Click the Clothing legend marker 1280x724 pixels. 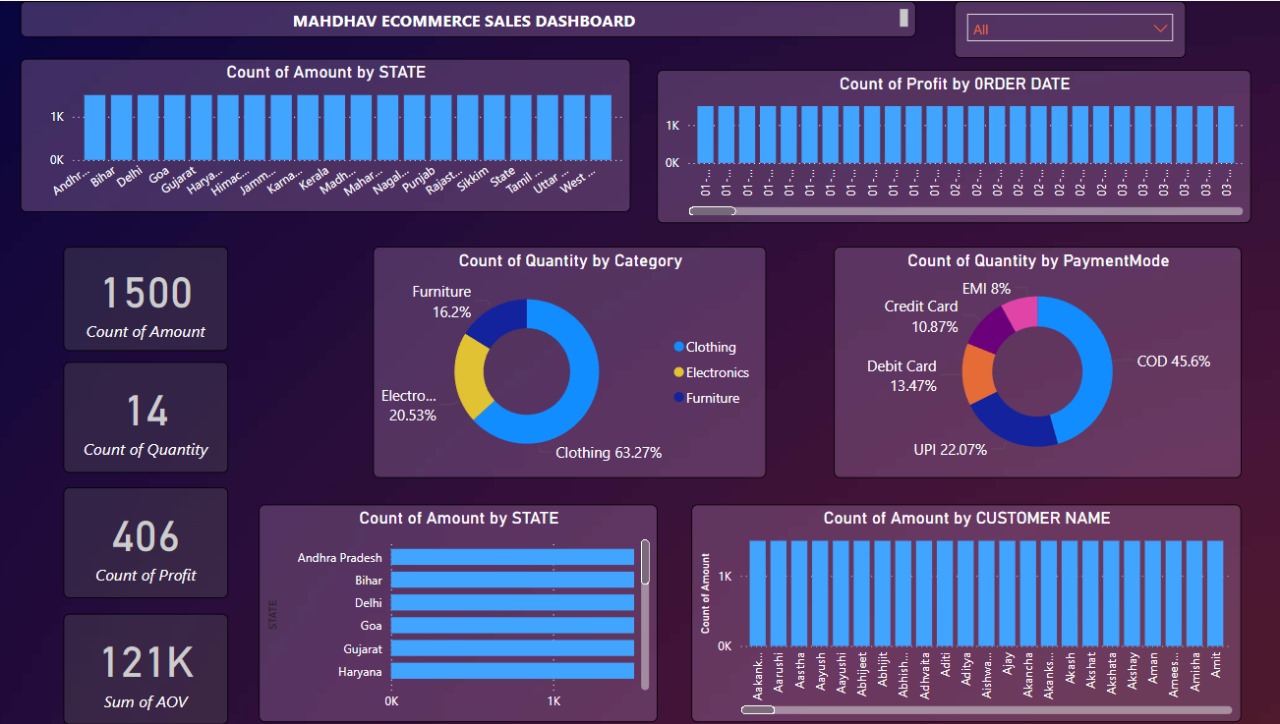pyautogui.click(x=679, y=347)
